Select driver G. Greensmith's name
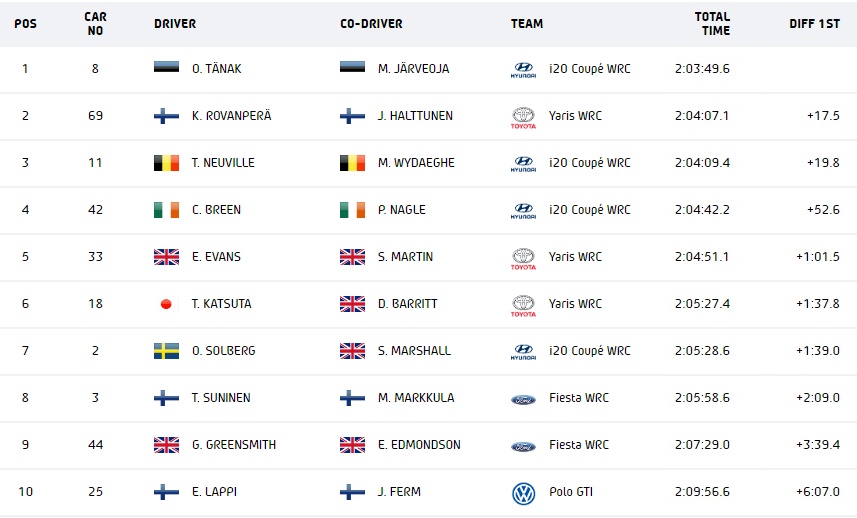This screenshot has height=518, width=857. coord(233,445)
